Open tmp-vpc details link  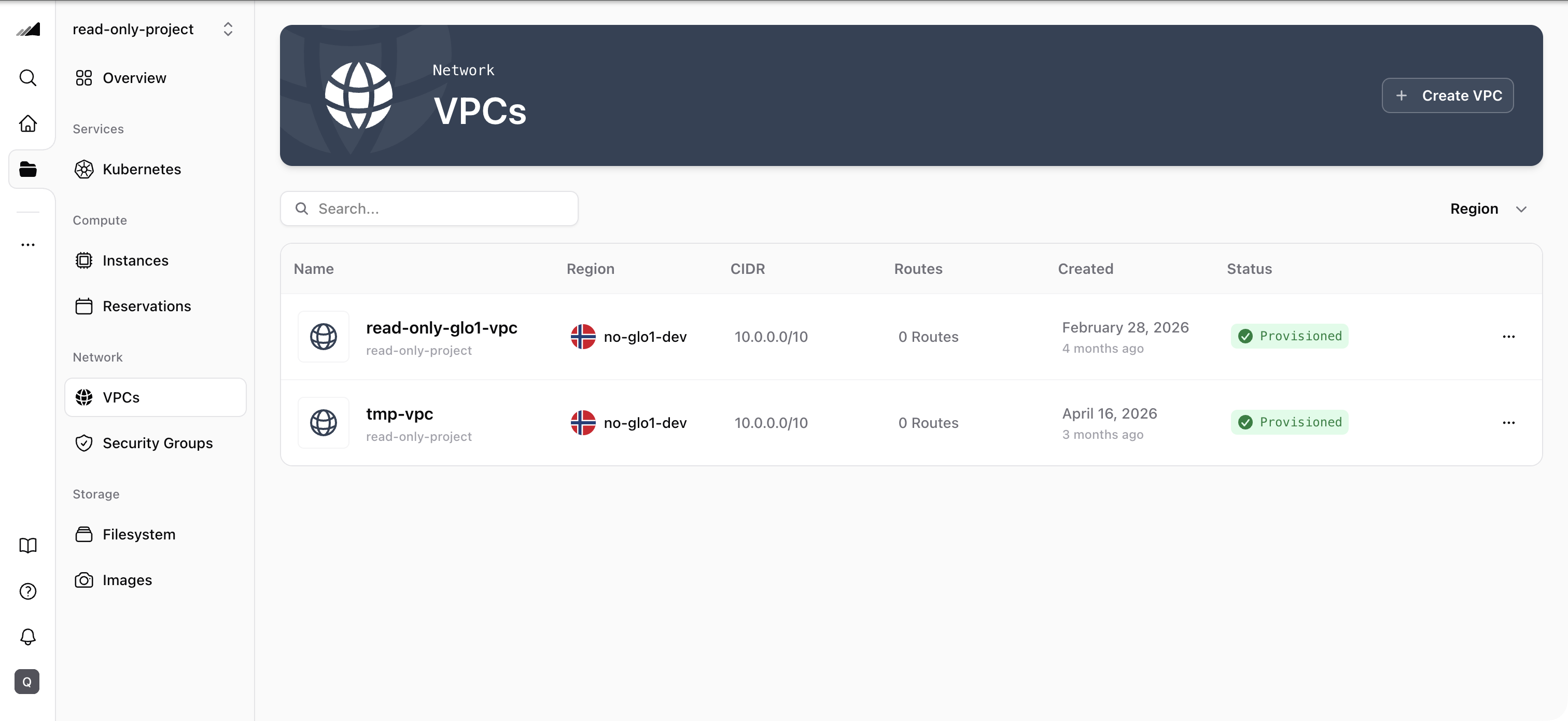click(399, 414)
